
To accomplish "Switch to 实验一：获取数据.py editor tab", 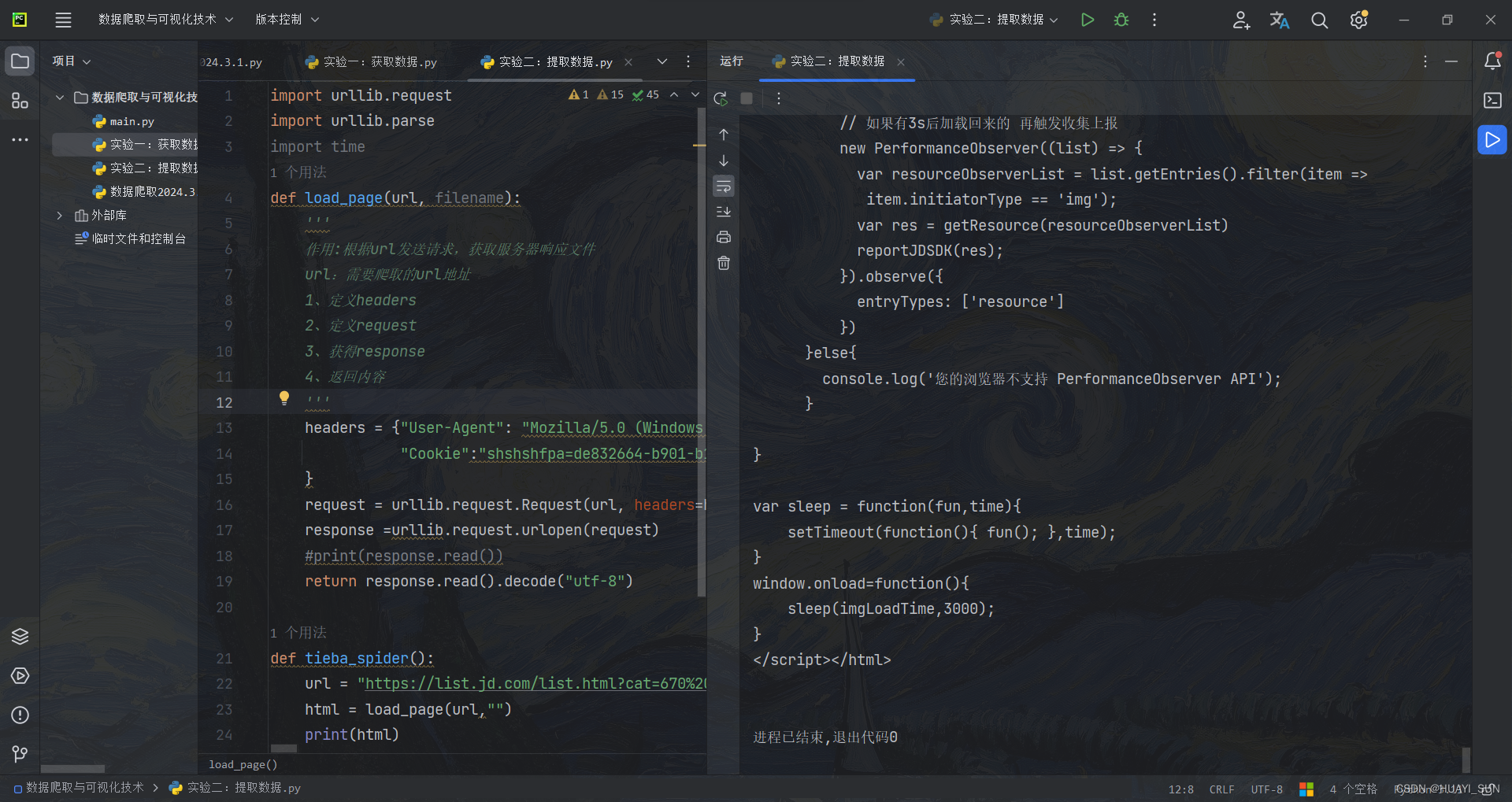I will [371, 62].
